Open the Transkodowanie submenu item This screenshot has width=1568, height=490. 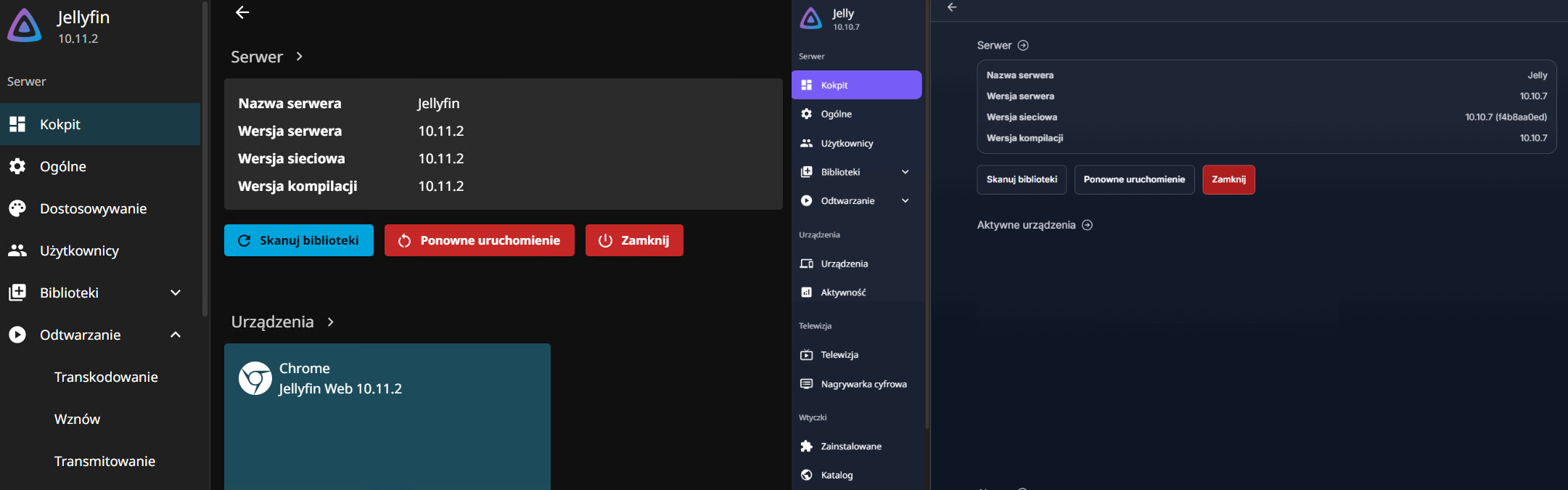106,377
